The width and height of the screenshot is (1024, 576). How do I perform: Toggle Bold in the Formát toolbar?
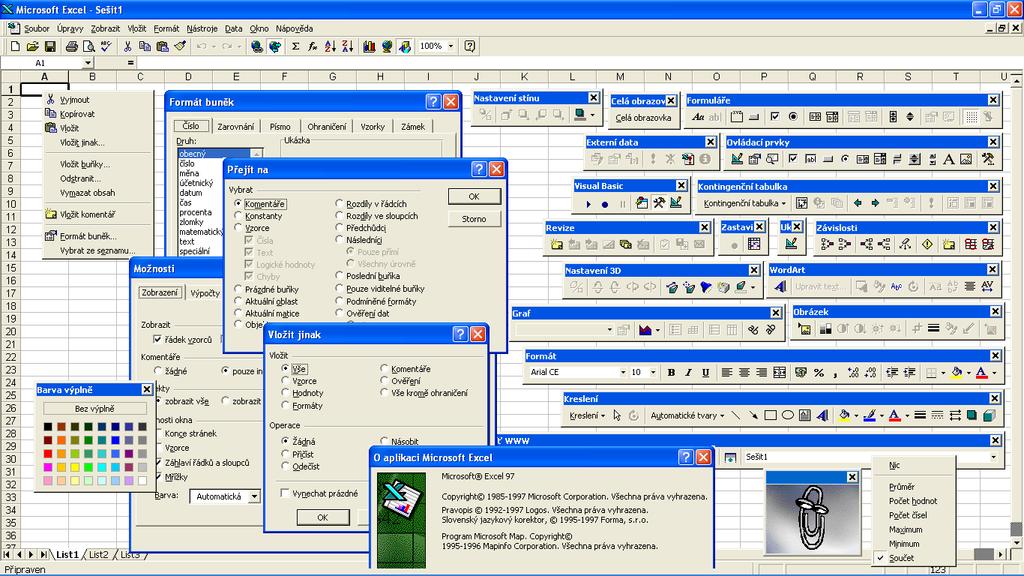671,372
